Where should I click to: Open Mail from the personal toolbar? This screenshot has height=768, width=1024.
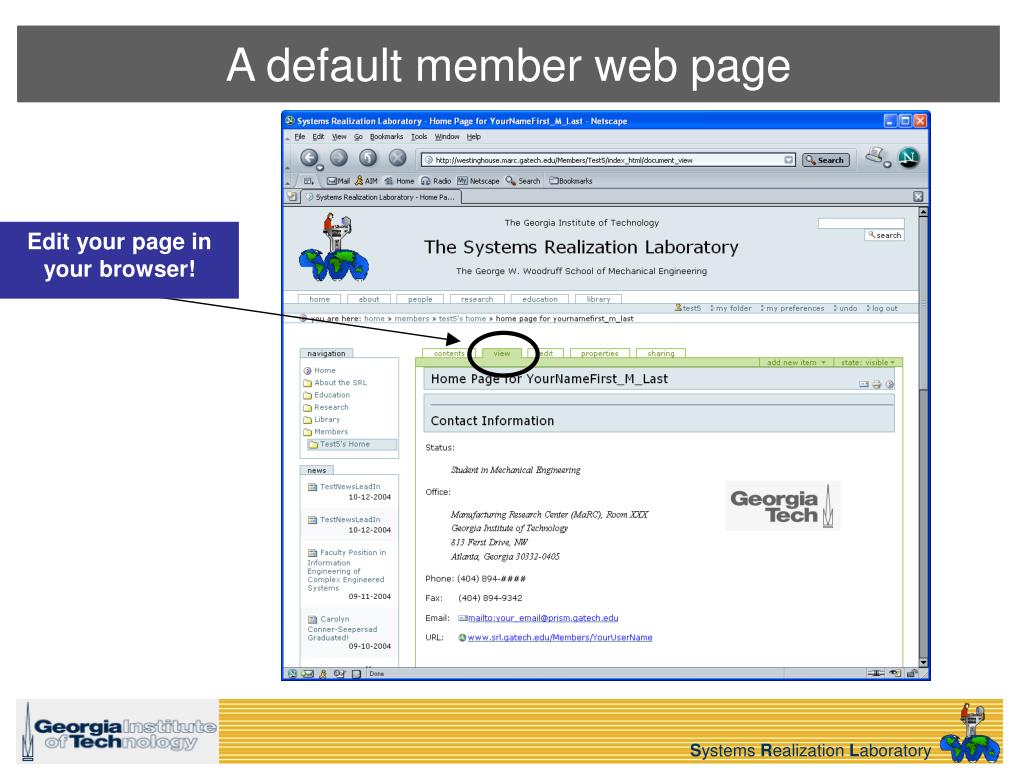tap(338, 181)
